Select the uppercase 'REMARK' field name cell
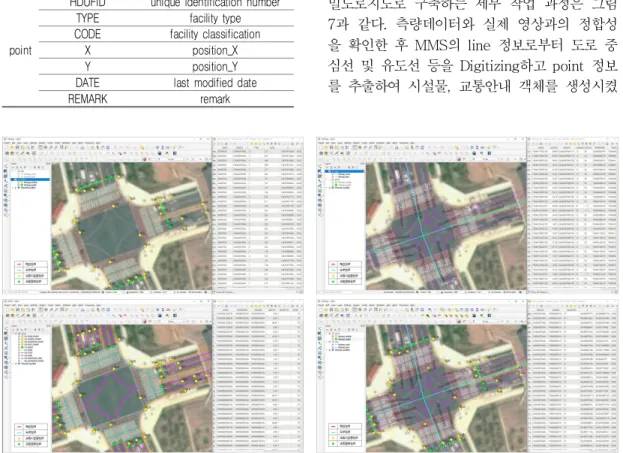The image size is (623, 453). point(87,99)
